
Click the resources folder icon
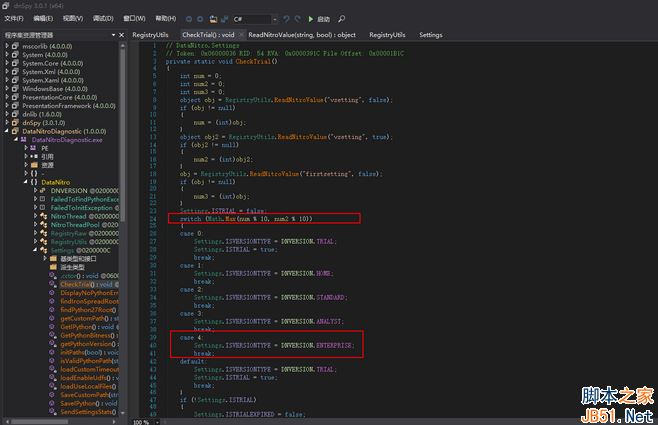[34, 165]
